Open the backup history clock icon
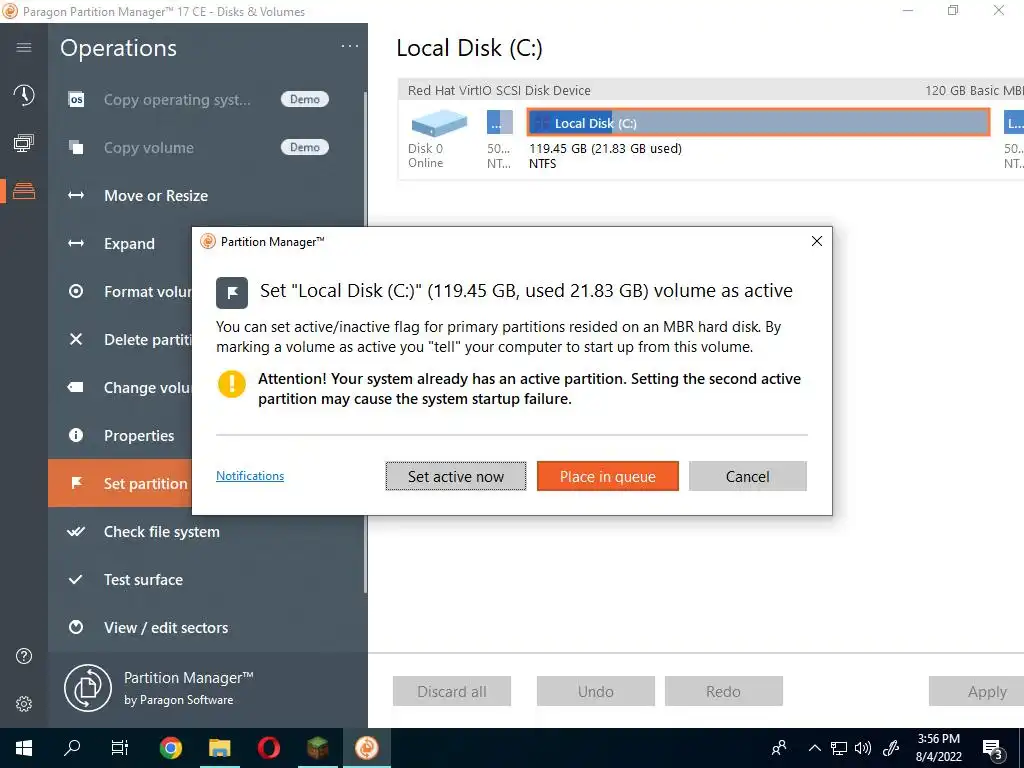 click(x=24, y=95)
